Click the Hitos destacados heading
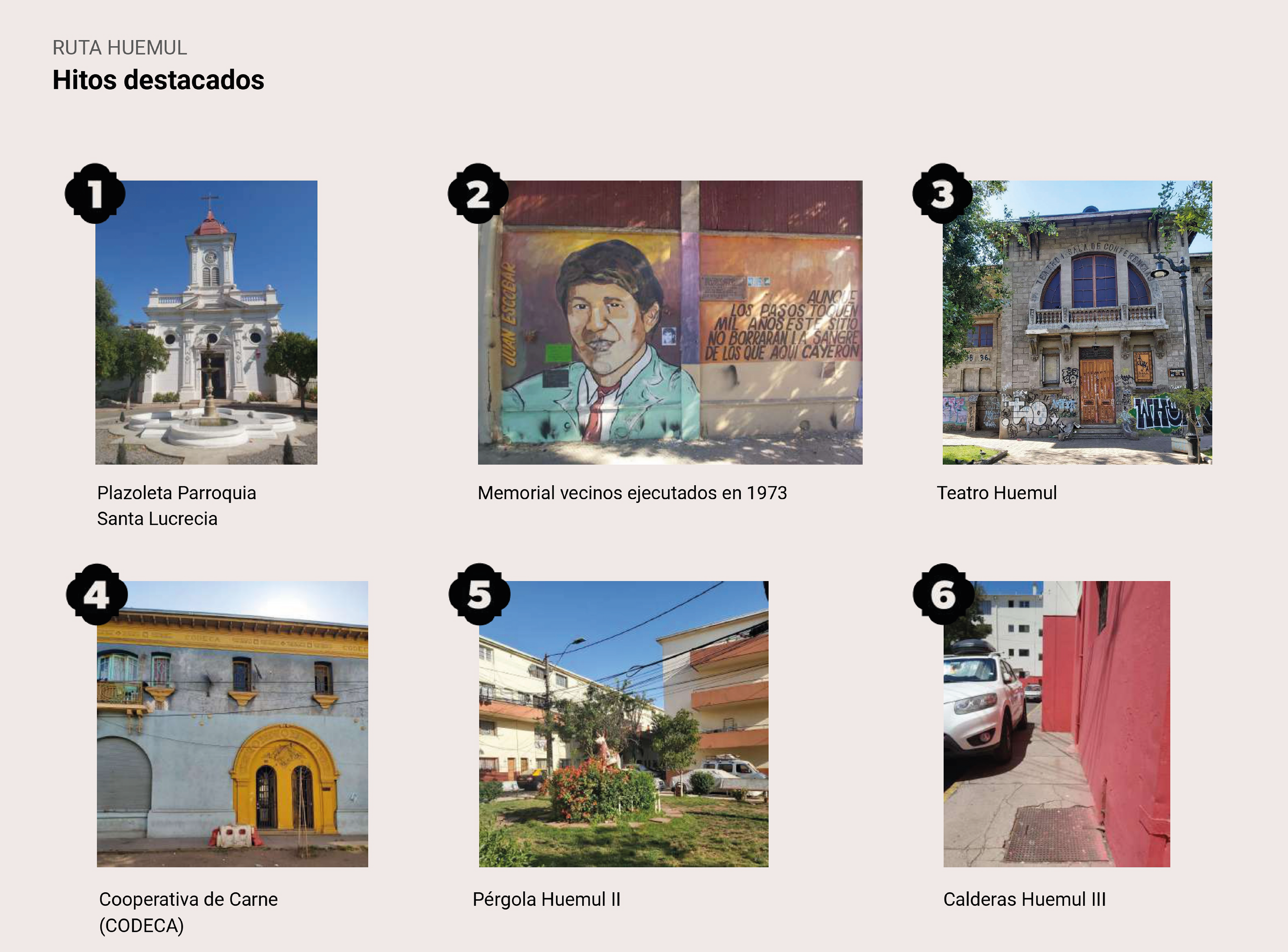Viewport: 1288px width, 952px height. tap(158, 80)
